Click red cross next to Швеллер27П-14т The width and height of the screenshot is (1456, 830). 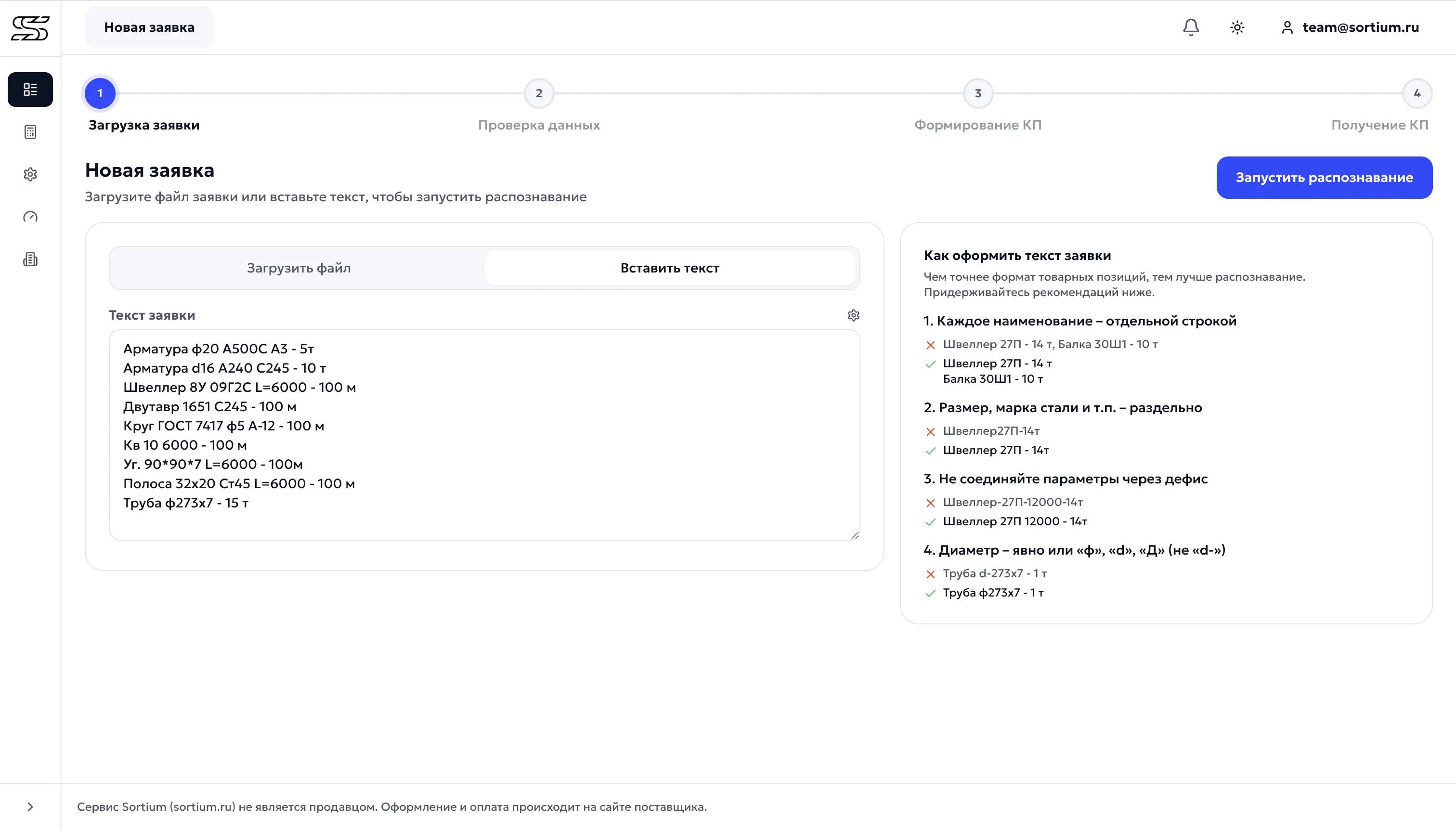tap(930, 431)
